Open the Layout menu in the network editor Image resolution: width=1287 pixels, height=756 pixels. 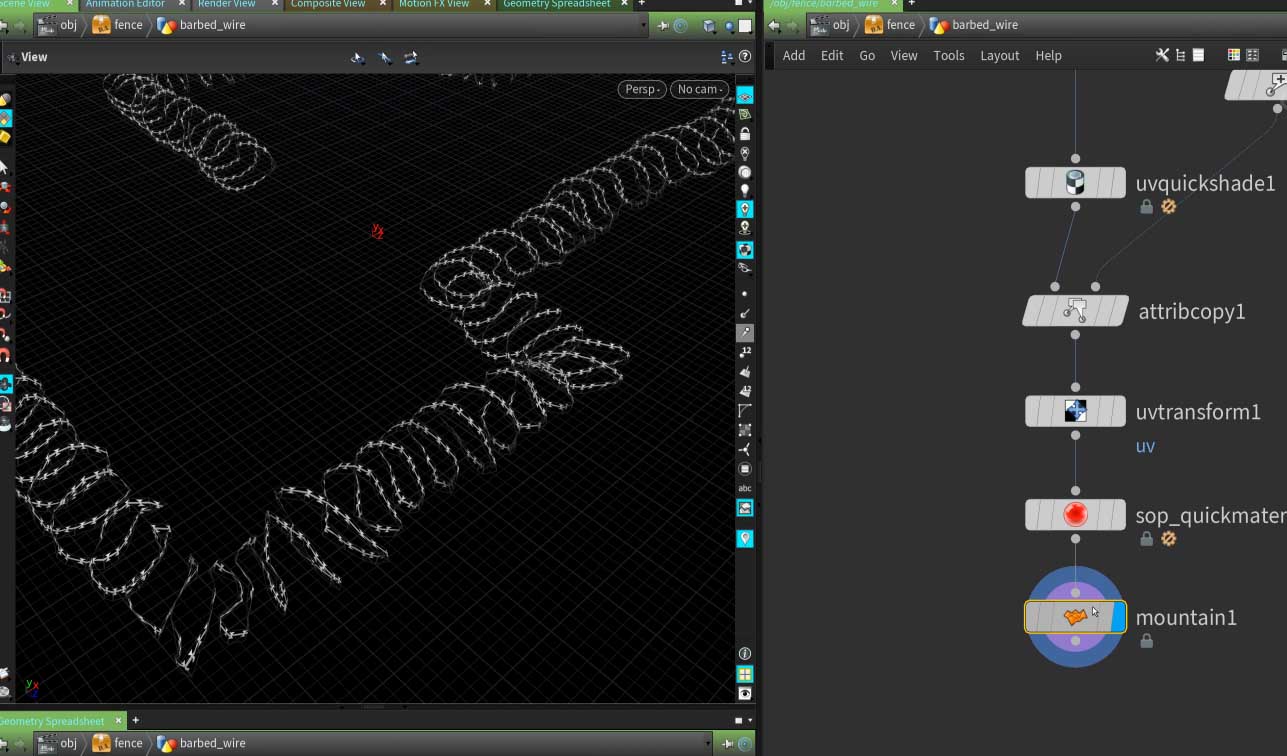[x=999, y=55]
